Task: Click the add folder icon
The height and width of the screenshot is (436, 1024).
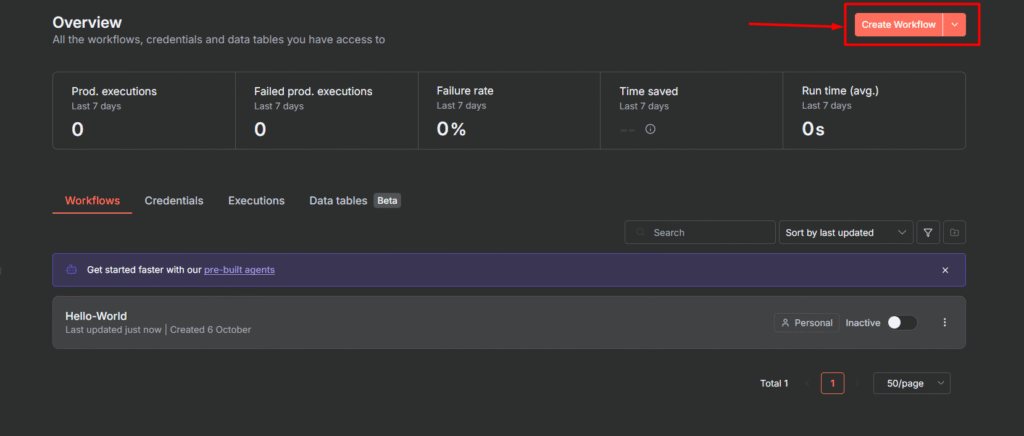Action: pos(955,233)
